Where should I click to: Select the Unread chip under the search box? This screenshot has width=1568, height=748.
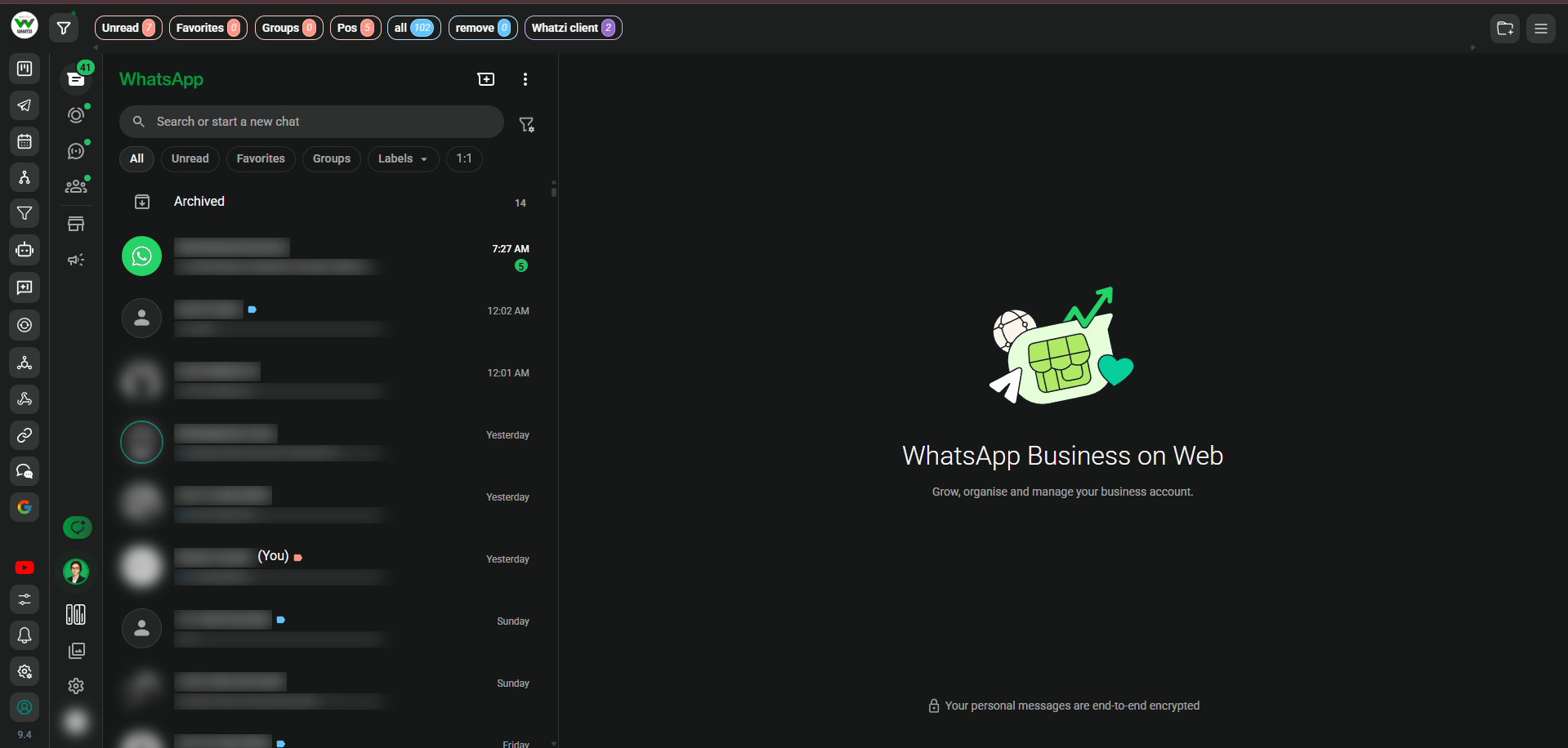click(x=190, y=159)
